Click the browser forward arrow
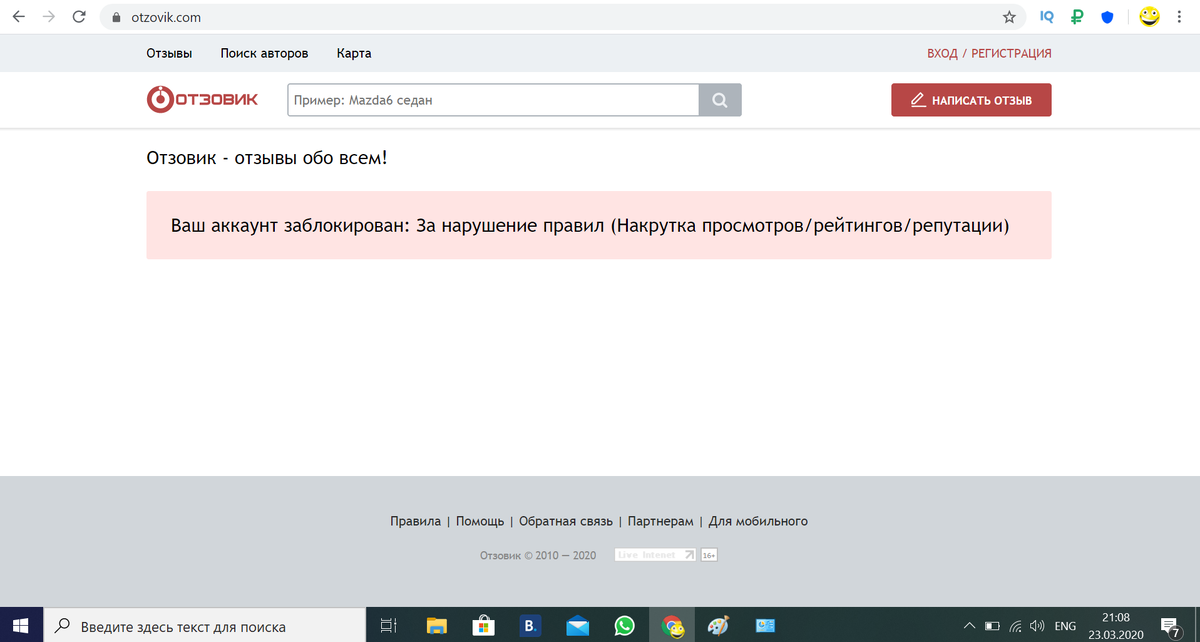 pyautogui.click(x=49, y=17)
